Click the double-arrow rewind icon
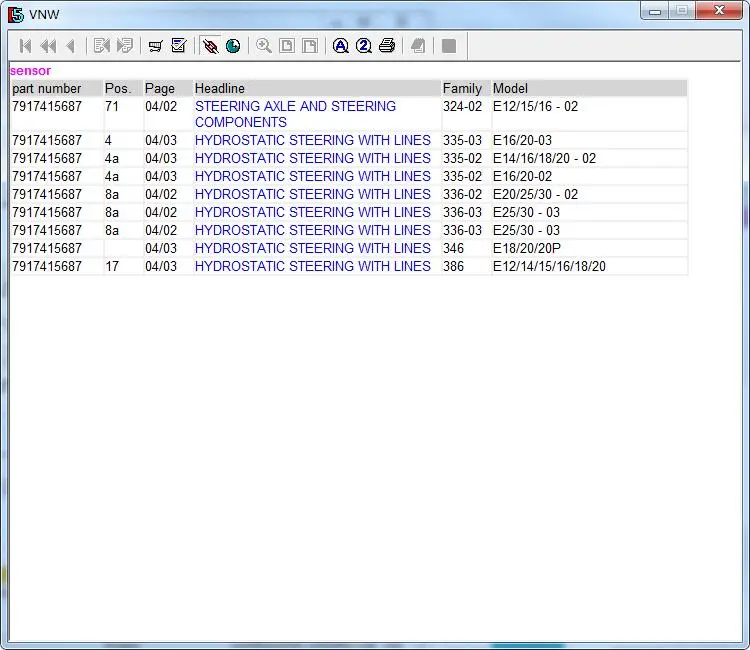This screenshot has width=750, height=650. coord(48,46)
